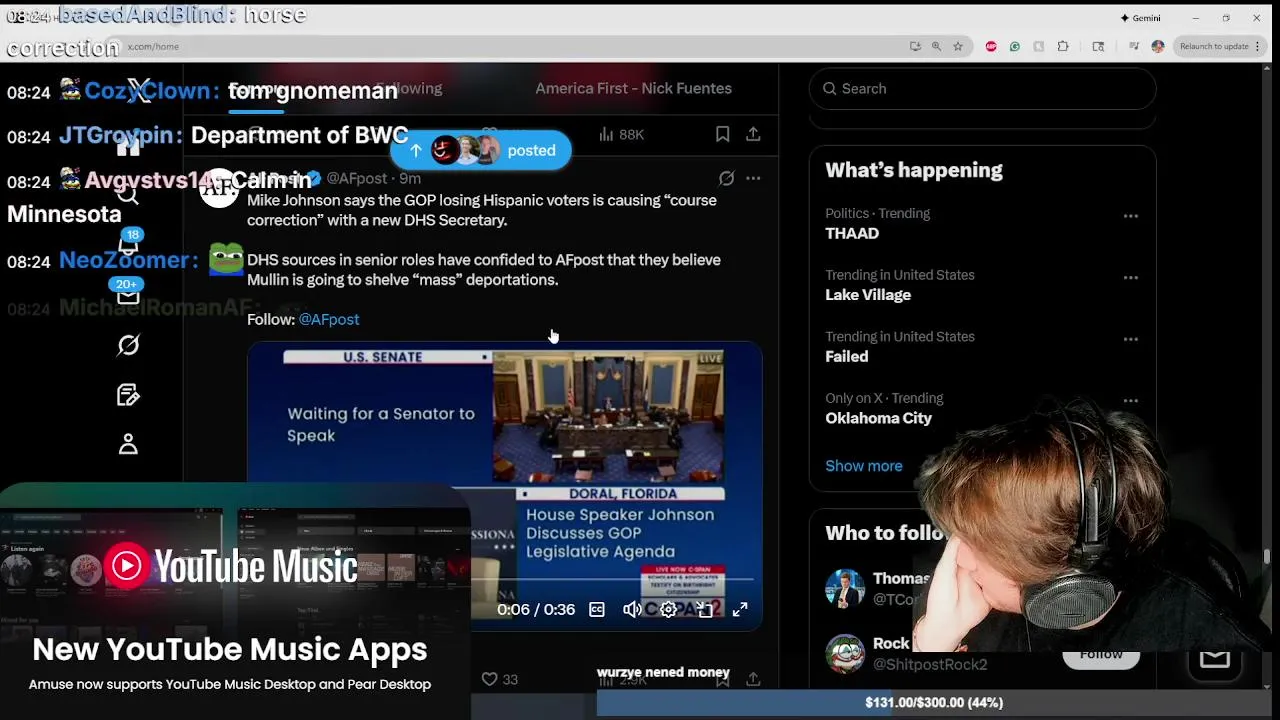Open Gemini in Chrome title bar
This screenshot has width=1280, height=720.
tap(1140, 18)
